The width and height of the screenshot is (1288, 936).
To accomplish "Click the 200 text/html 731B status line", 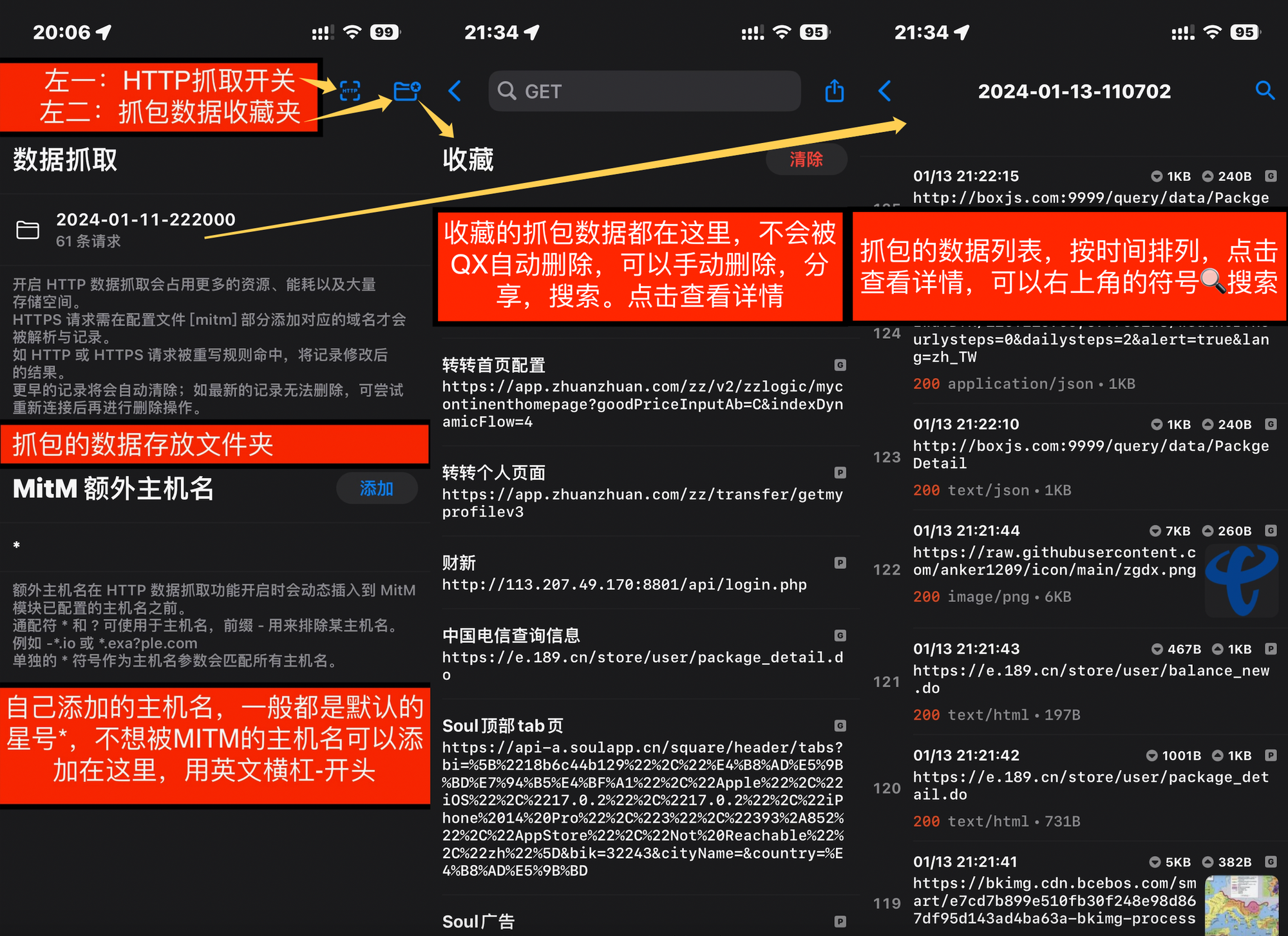I will tap(996, 821).
